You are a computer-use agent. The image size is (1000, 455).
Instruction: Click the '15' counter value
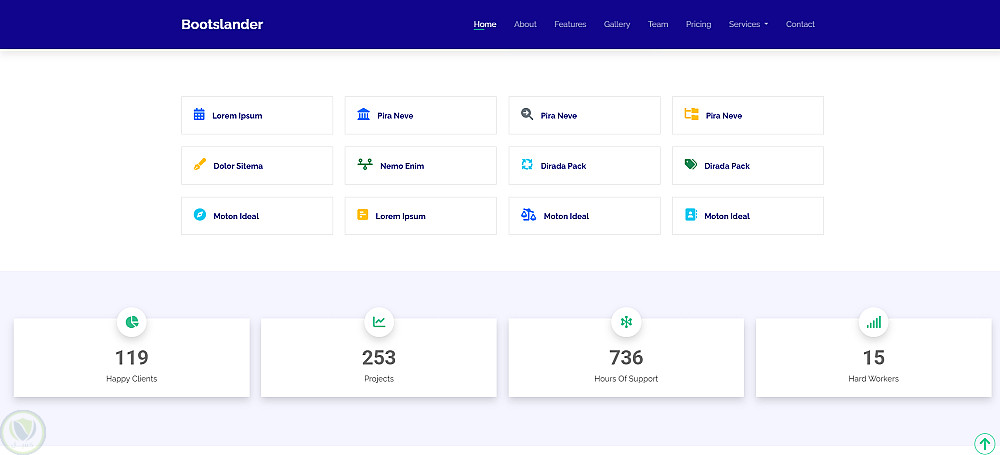(874, 357)
